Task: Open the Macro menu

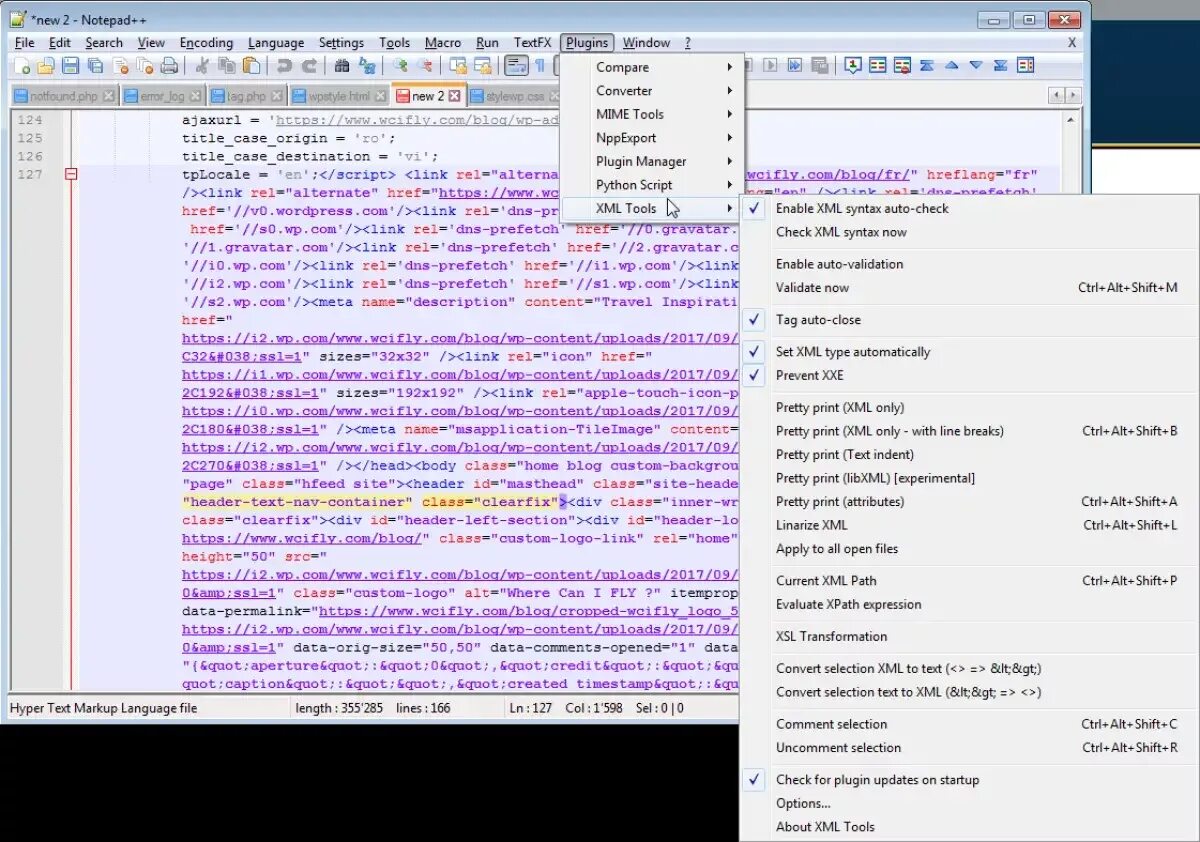Action: [x=443, y=43]
